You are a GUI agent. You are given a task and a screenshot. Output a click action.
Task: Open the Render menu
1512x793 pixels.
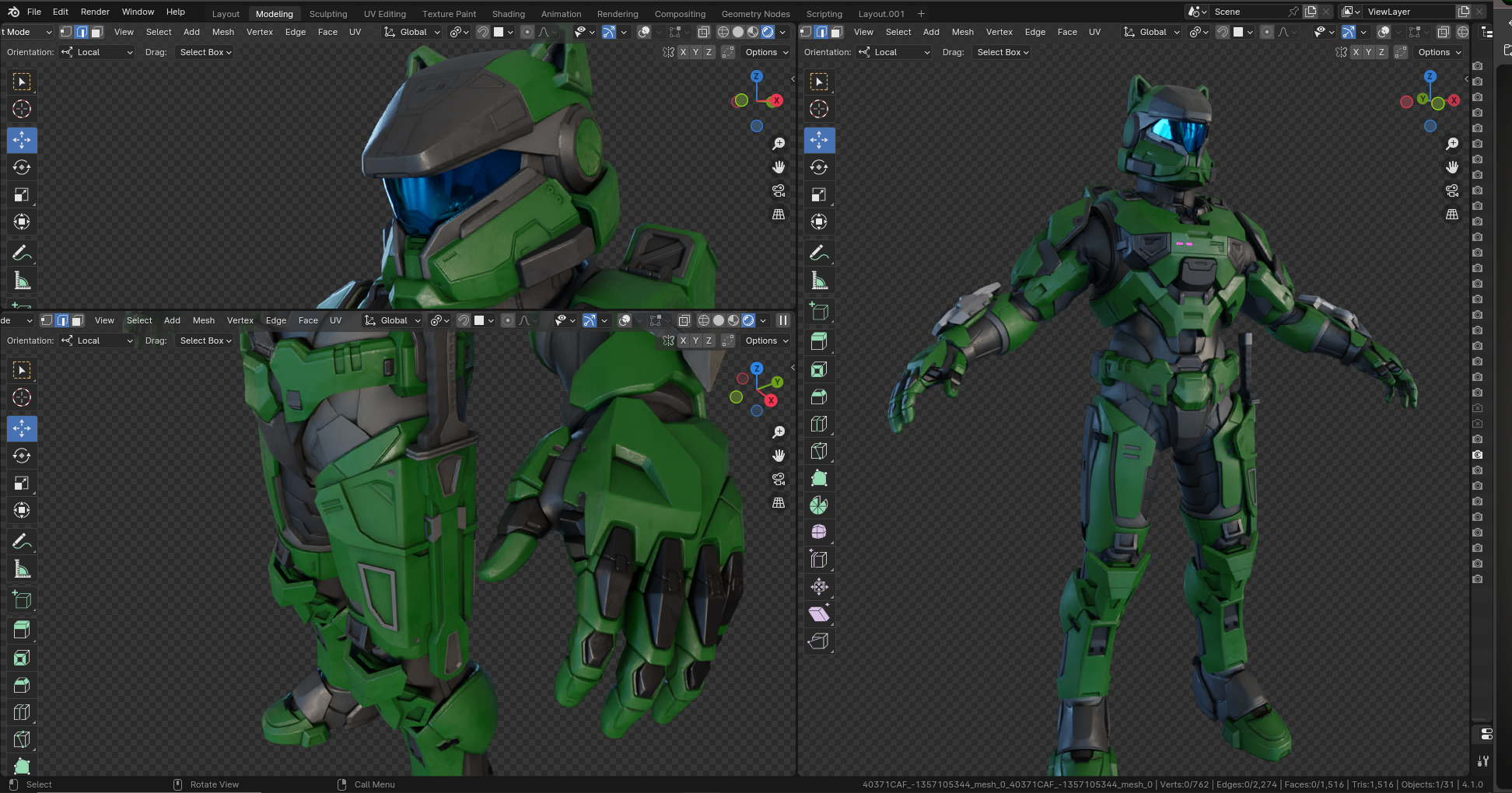[95, 12]
